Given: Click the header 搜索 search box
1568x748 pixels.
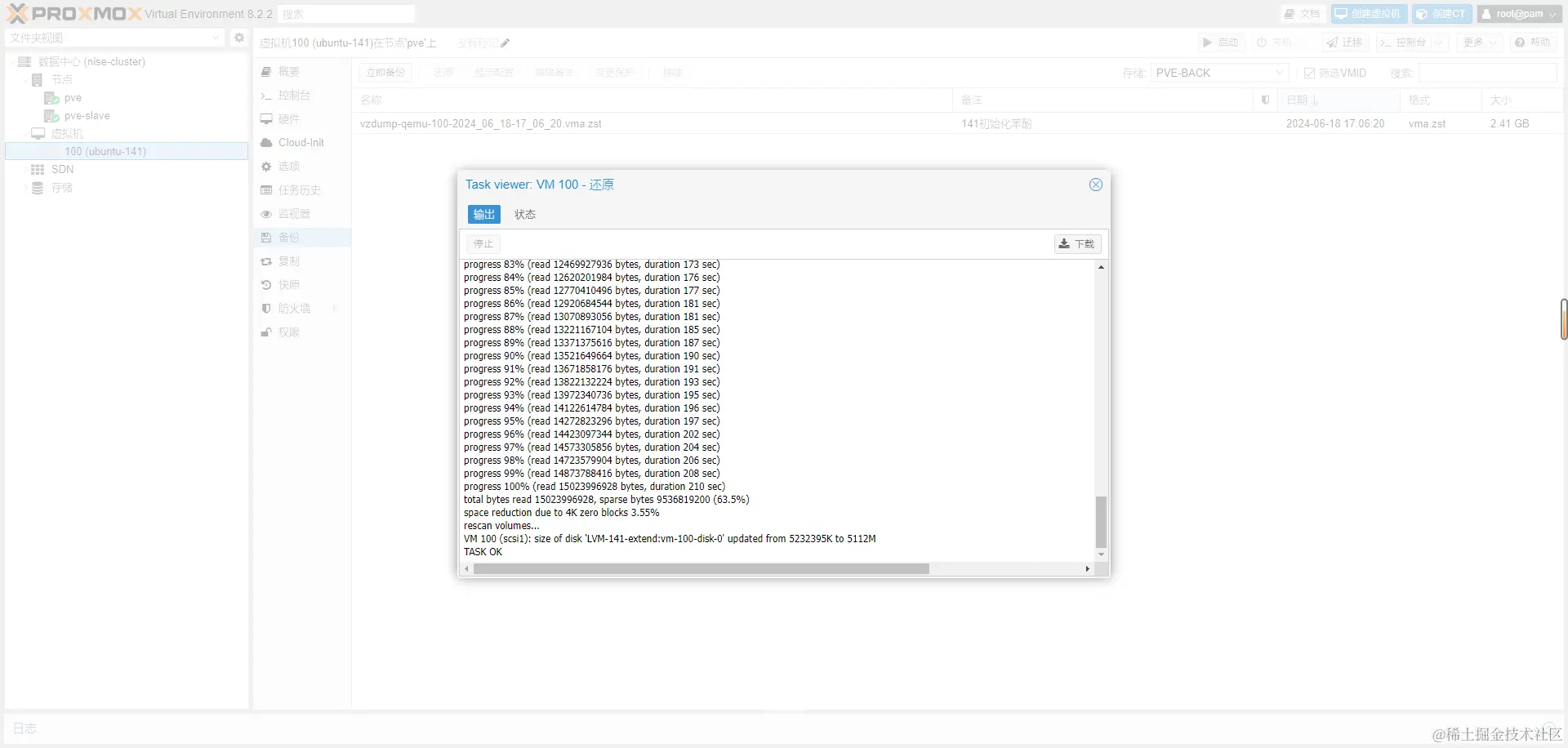Looking at the screenshot, I should click(x=346, y=14).
